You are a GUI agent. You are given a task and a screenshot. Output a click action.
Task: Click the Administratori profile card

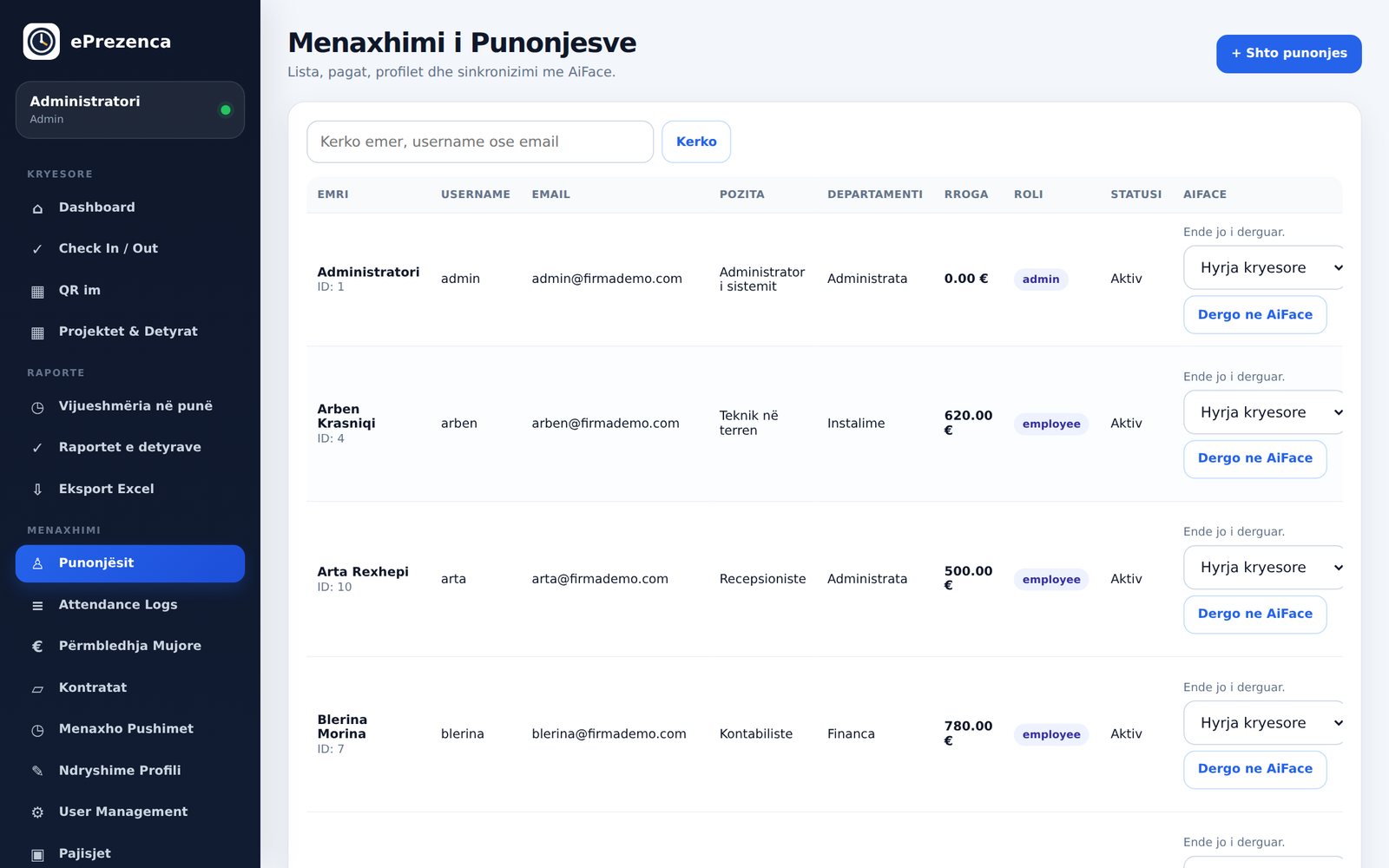click(130, 110)
